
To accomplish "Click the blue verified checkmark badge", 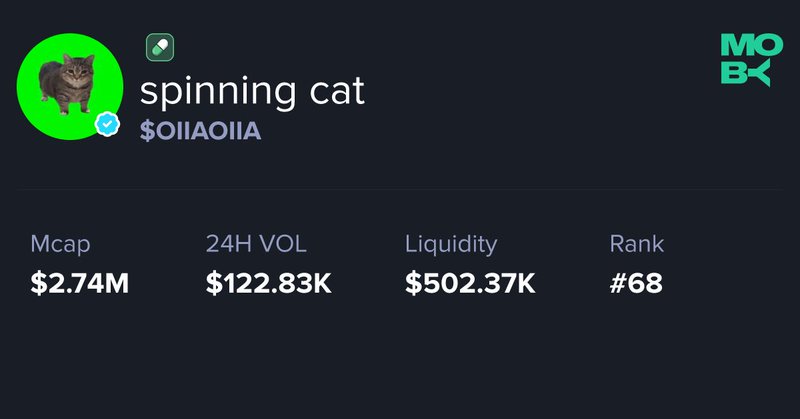I will 107,124.
